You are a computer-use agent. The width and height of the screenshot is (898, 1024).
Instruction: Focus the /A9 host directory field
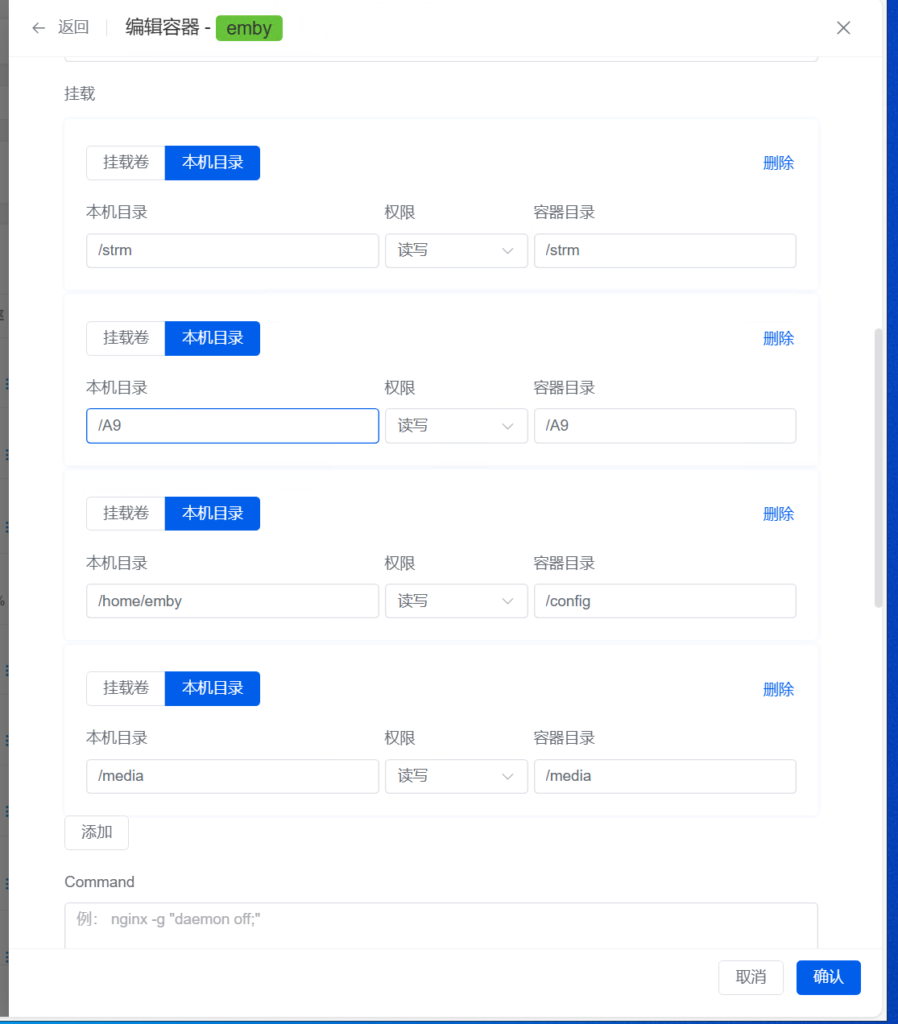tap(233, 426)
